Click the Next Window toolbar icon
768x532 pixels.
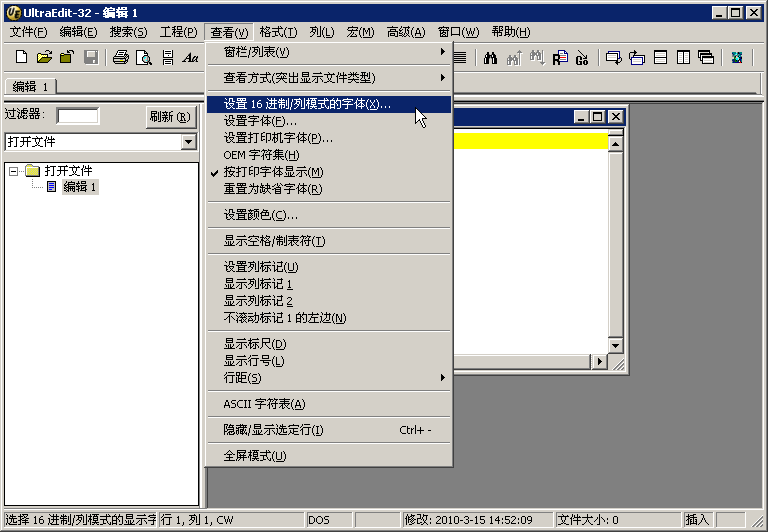(x=613, y=58)
